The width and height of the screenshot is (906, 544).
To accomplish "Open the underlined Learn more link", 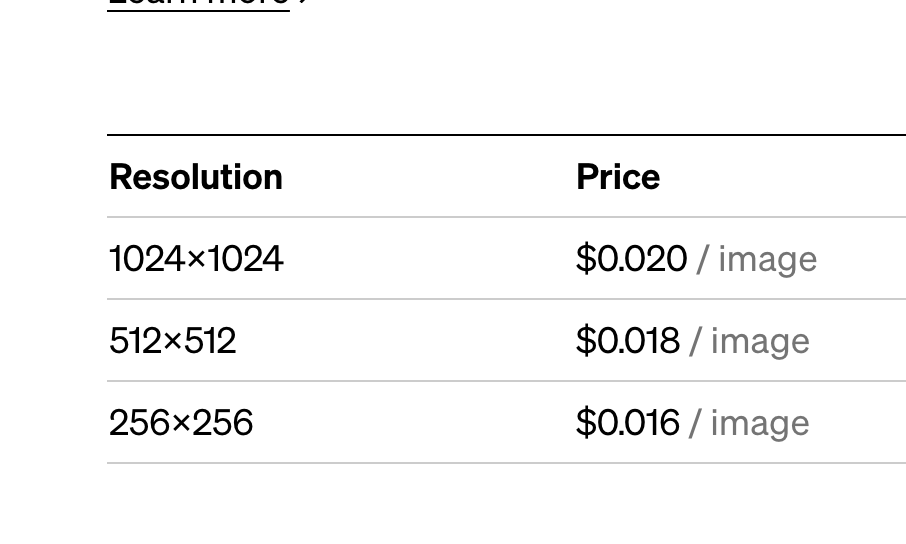I will click(198, 4).
